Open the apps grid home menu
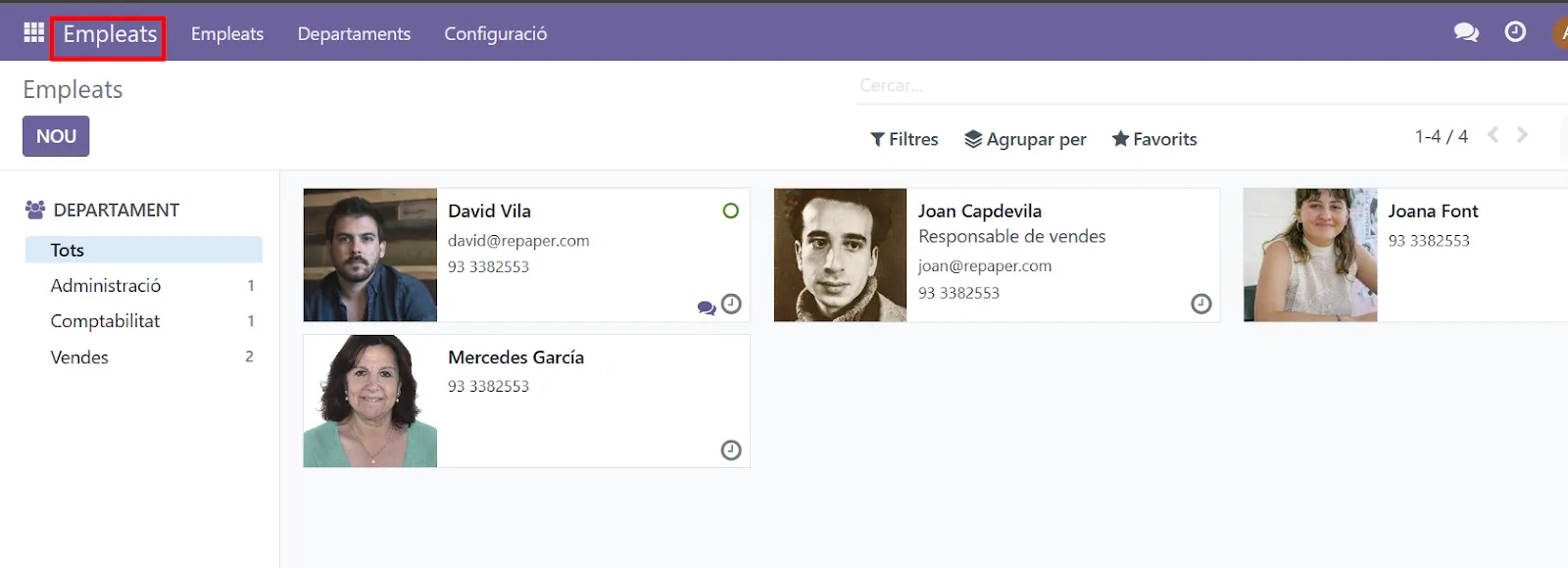 pos(33,32)
